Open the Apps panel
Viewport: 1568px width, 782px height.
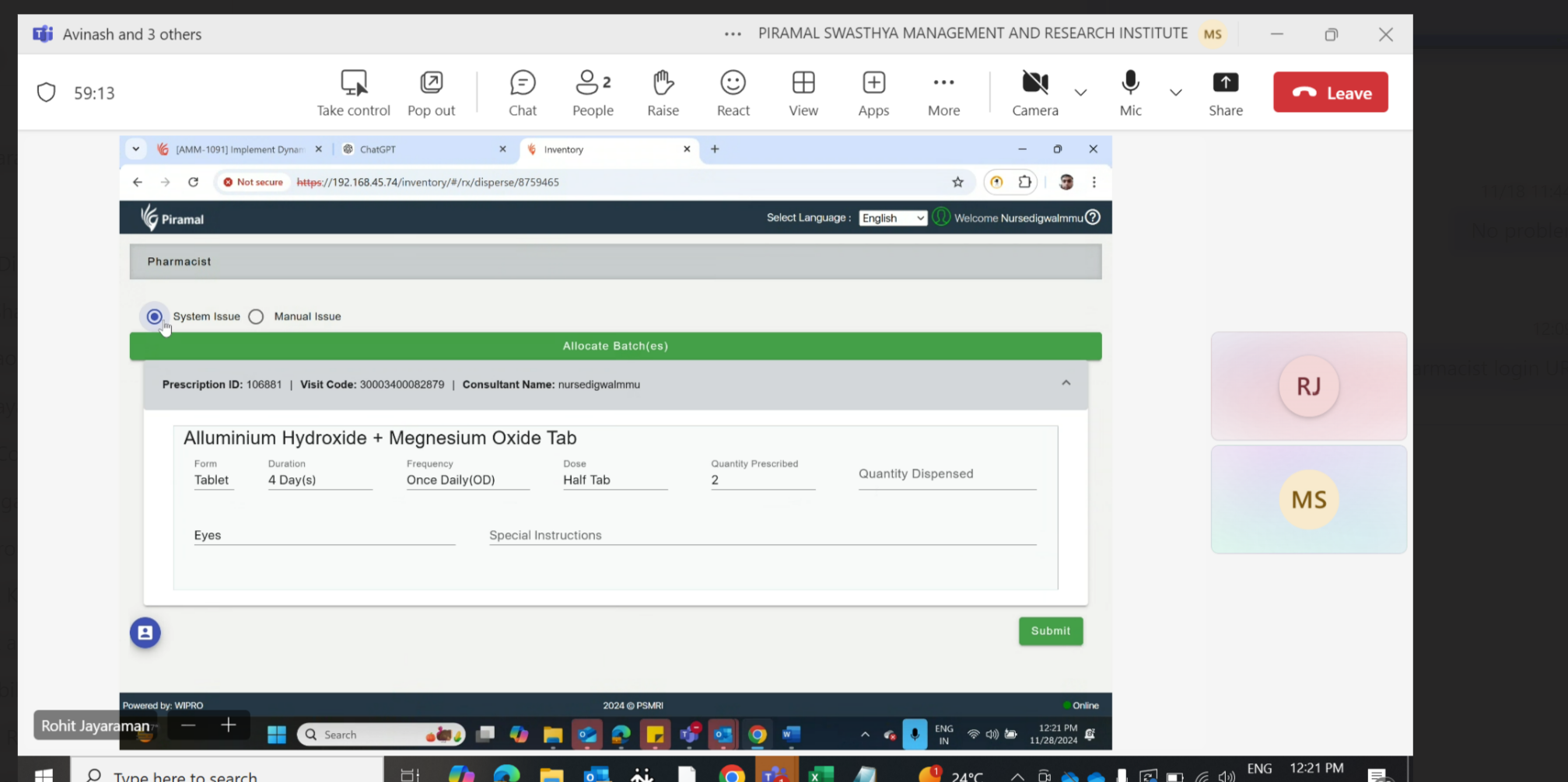[873, 83]
